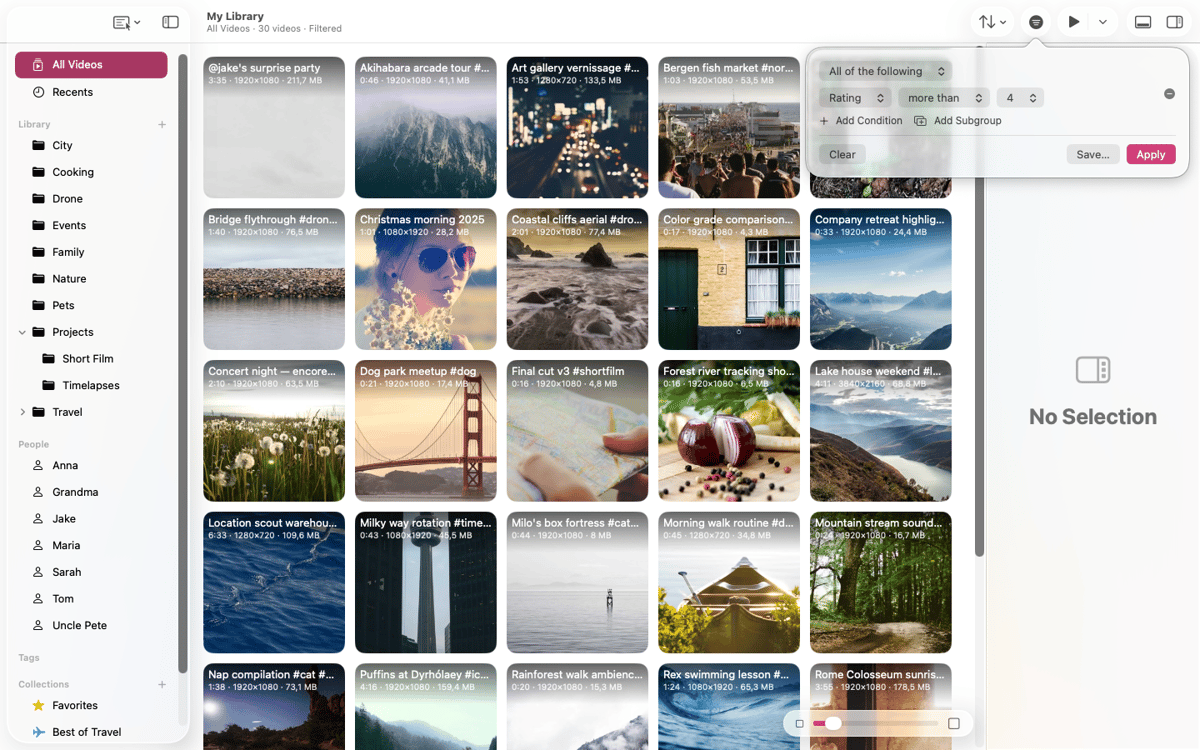
Task: Expand the Travel folder
Action: [x=22, y=412]
